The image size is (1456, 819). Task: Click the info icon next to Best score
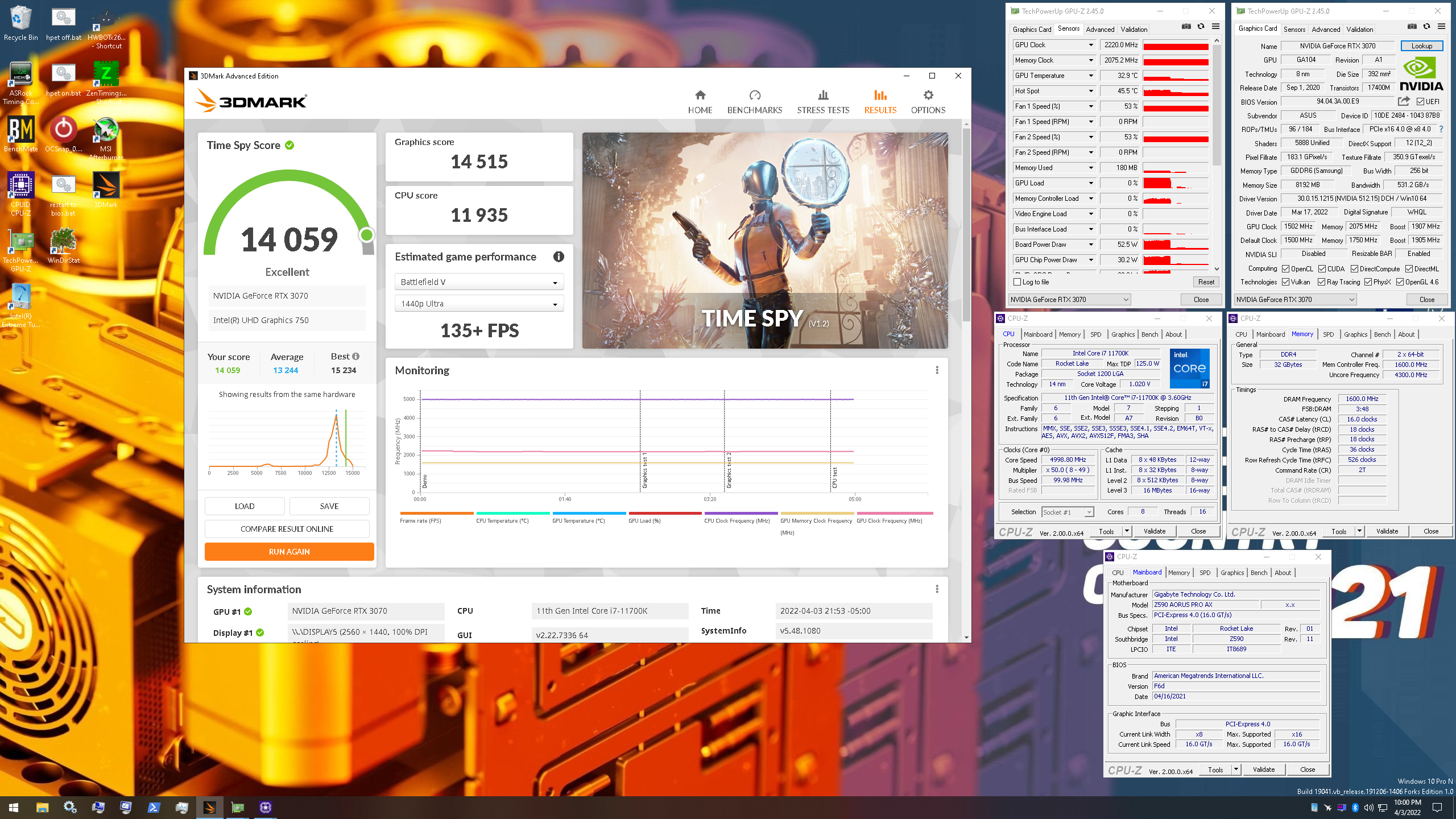coord(356,357)
